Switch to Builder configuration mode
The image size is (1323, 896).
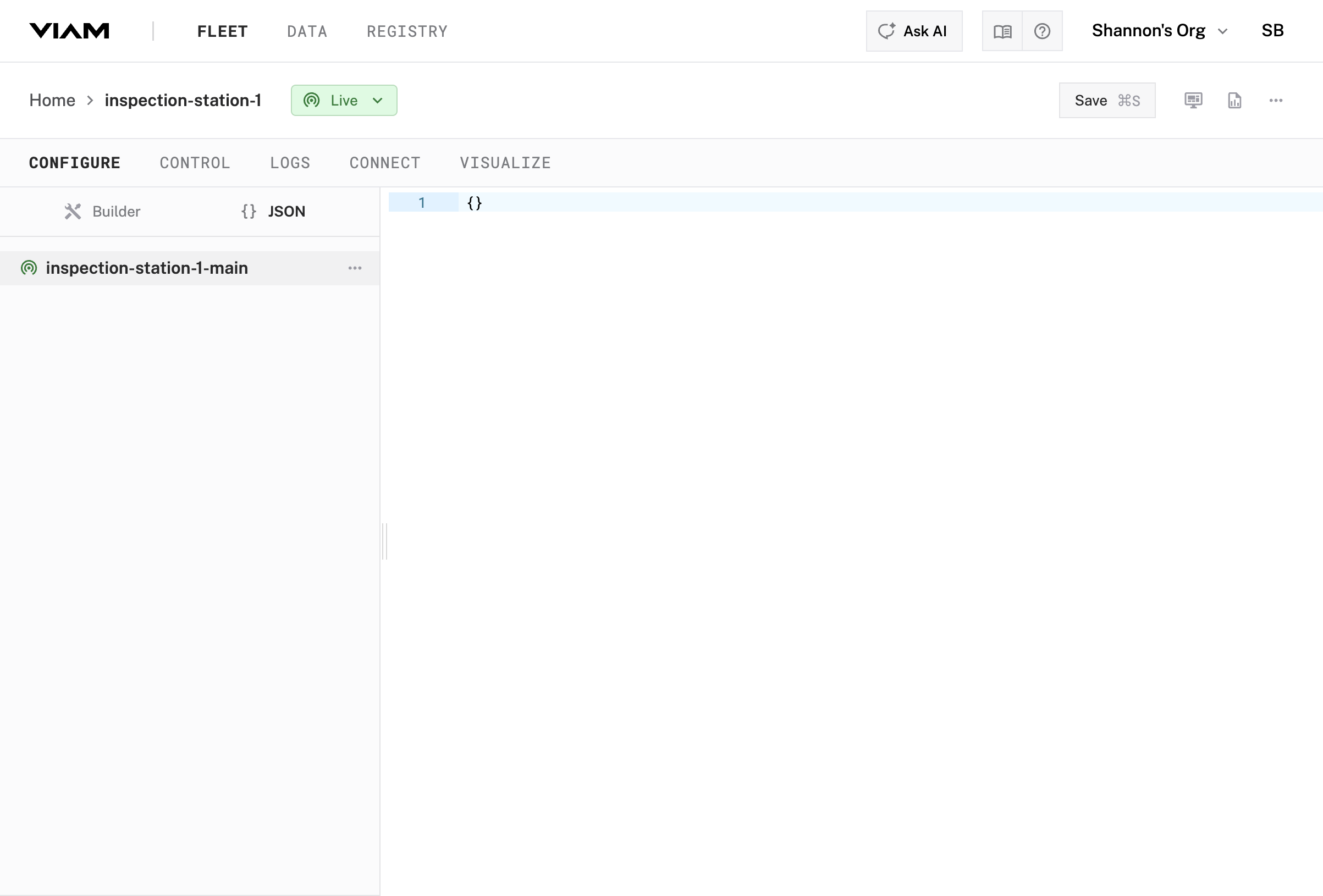tap(115, 211)
